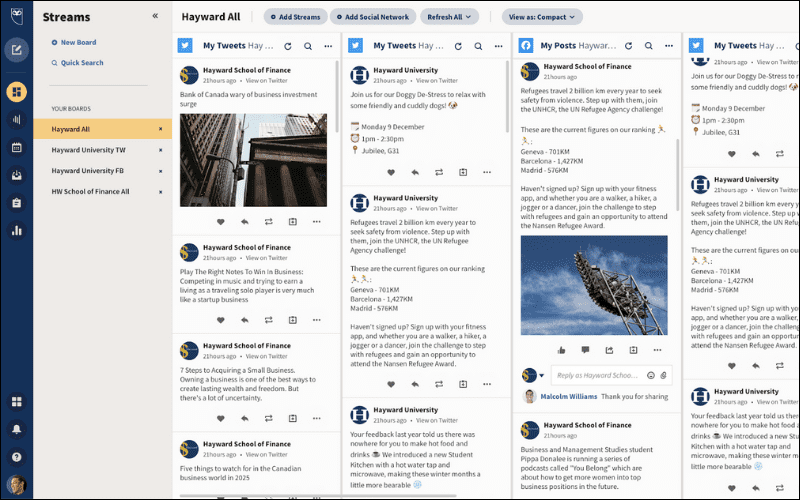
Task: Collapse the Streams side panel
Action: (x=155, y=16)
